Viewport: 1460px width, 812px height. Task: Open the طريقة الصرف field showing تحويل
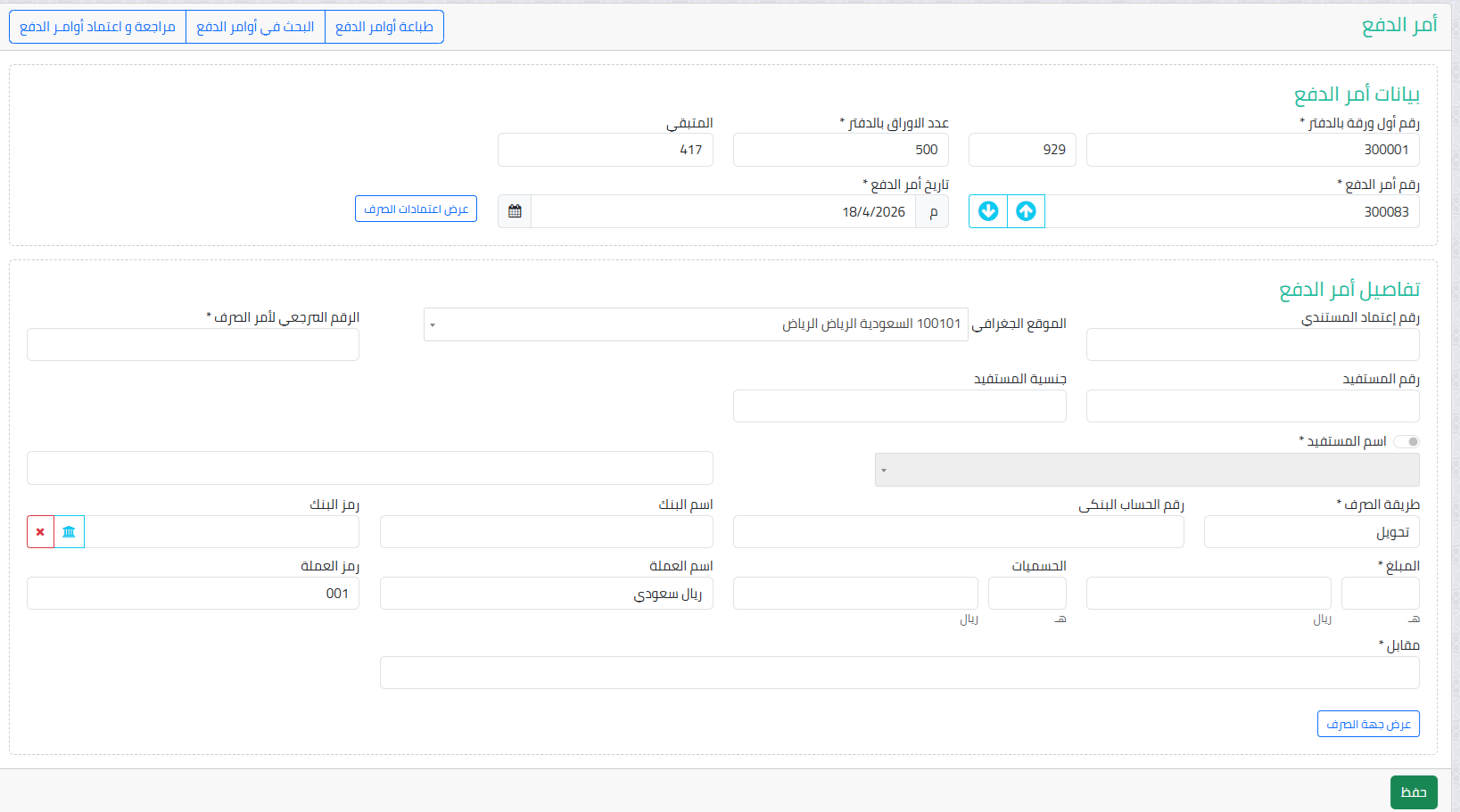point(1311,532)
